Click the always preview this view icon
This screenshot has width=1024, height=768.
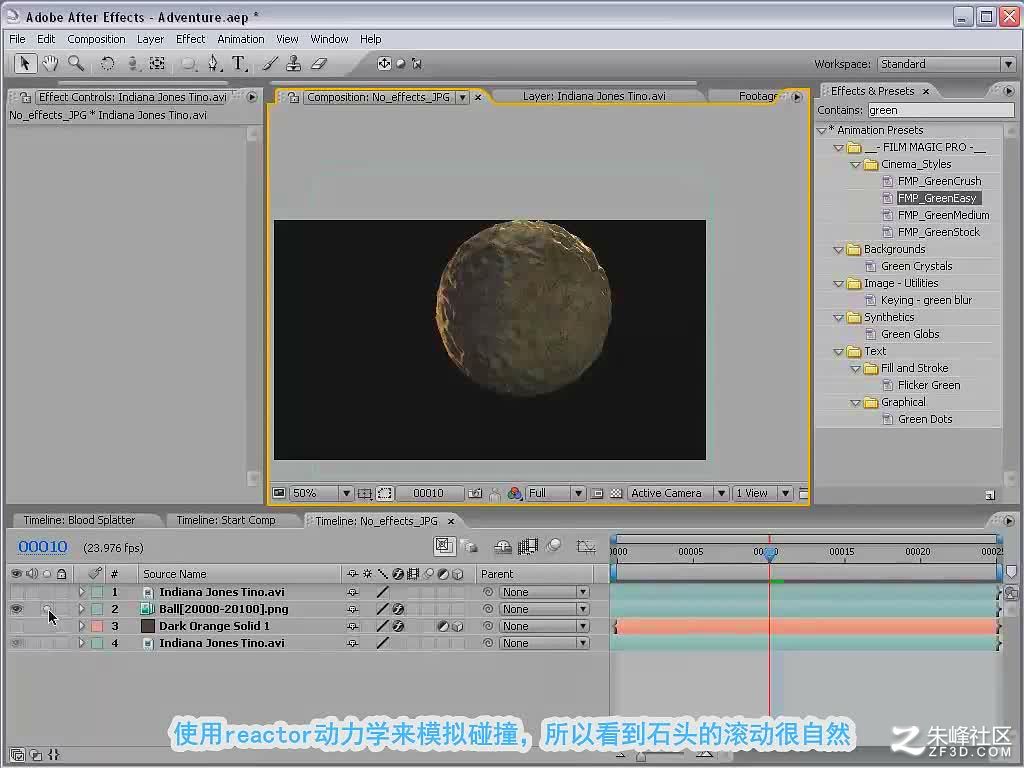(x=279, y=493)
